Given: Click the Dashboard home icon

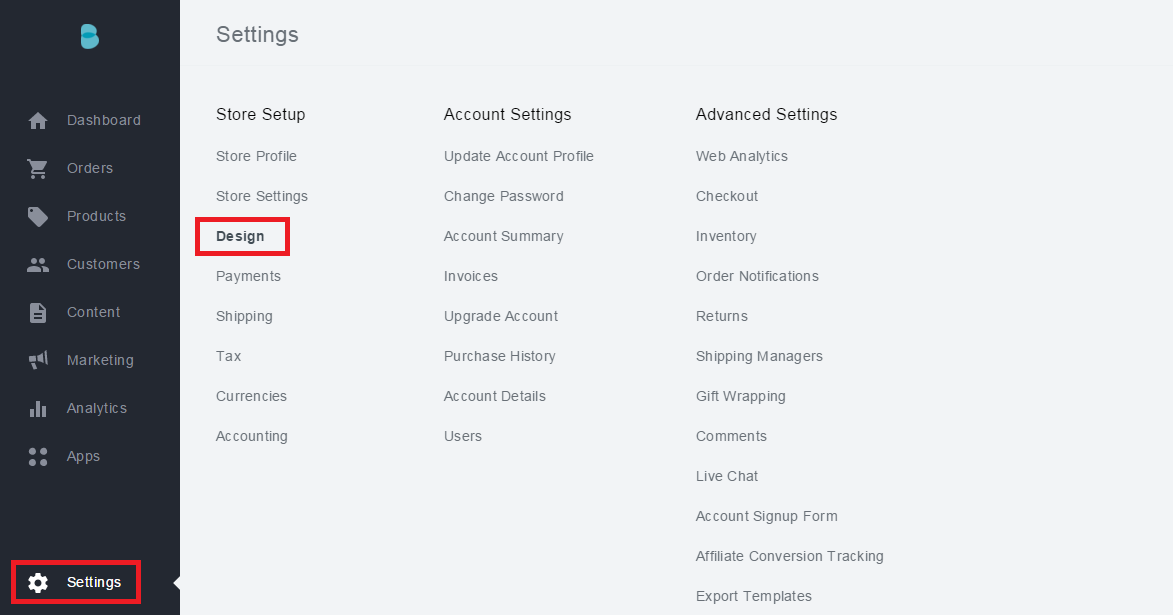Looking at the screenshot, I should (x=38, y=121).
